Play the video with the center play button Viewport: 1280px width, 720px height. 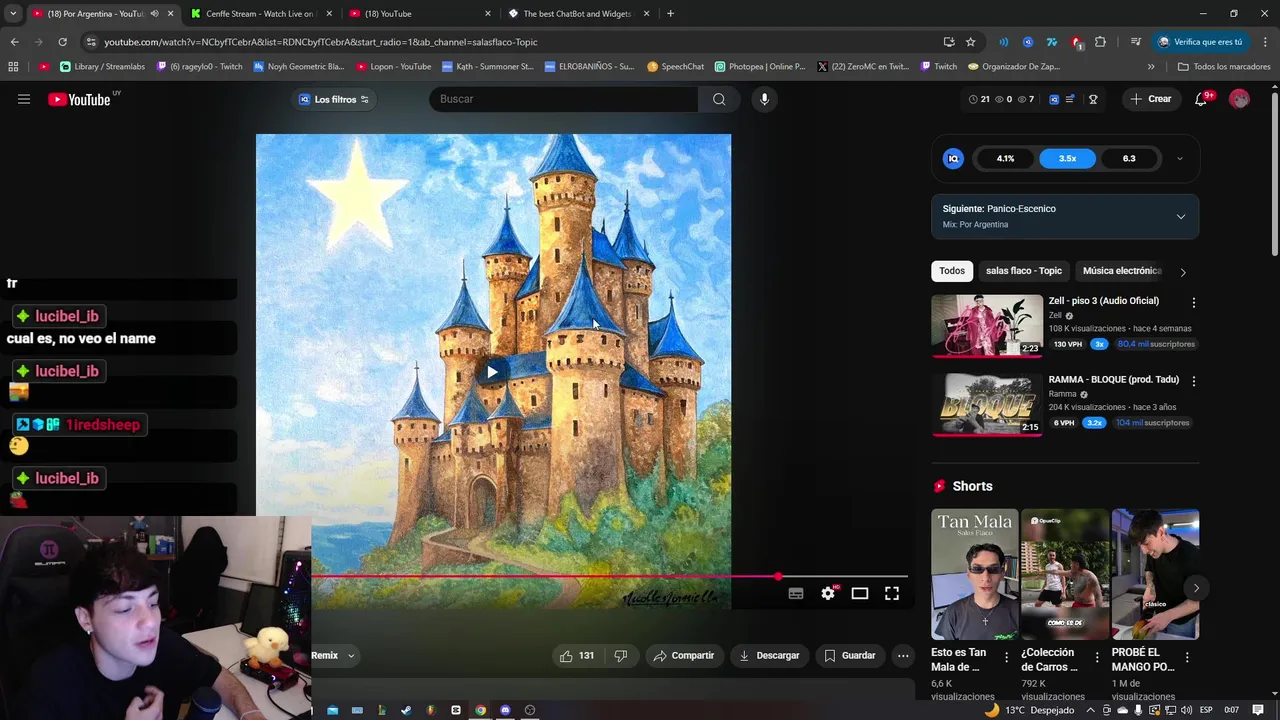point(492,372)
